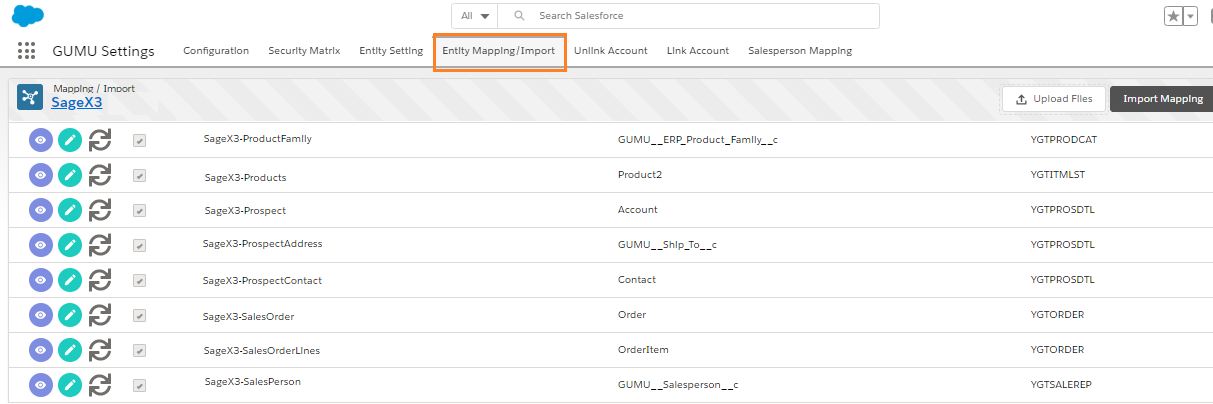Open the favorites list dropdown arrow
The width and height of the screenshot is (1213, 404).
coord(1190,16)
